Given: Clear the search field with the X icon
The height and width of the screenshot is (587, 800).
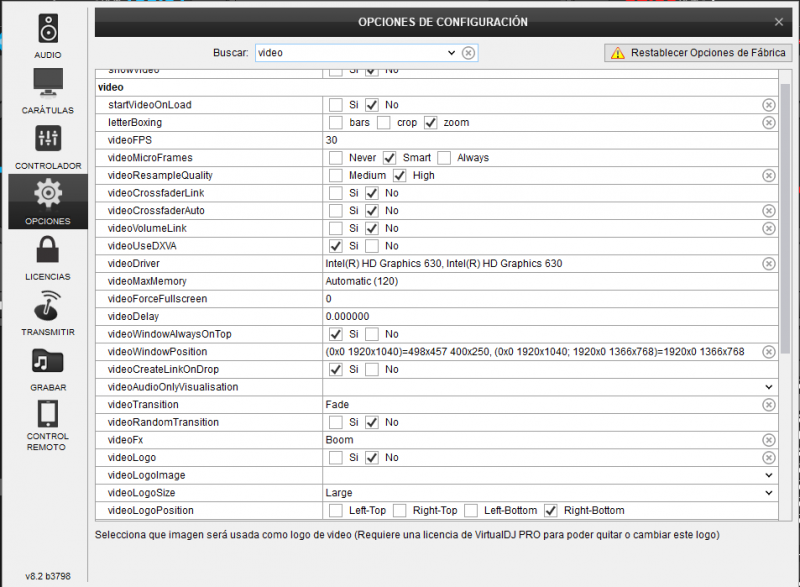Looking at the screenshot, I should tap(468, 53).
